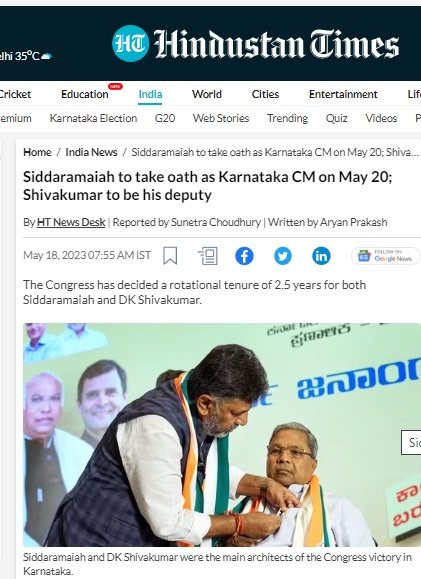Screen dimensions: 421x579
Task: Go to the World section
Action: point(207,94)
